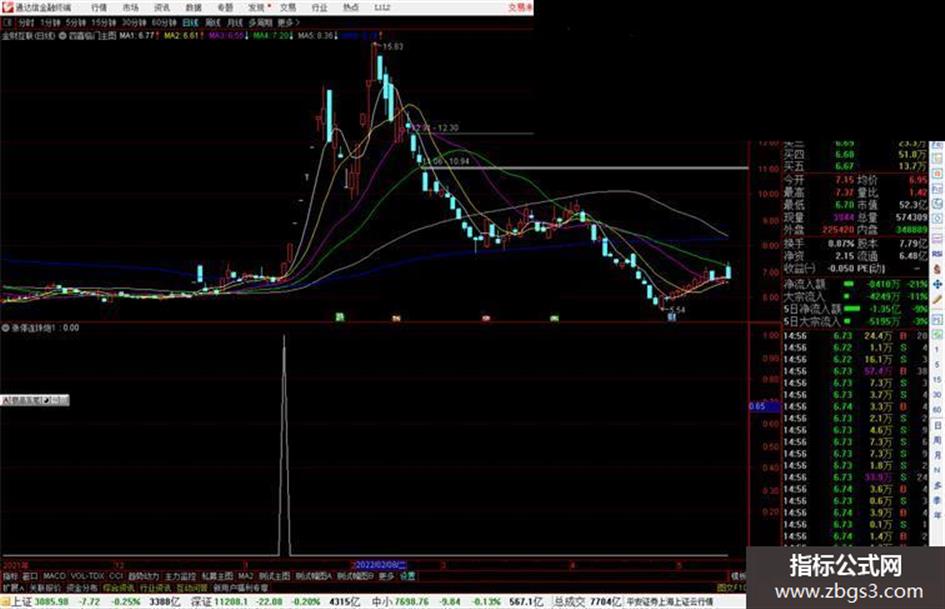Switch to the 60分钟 period

click(x=164, y=22)
